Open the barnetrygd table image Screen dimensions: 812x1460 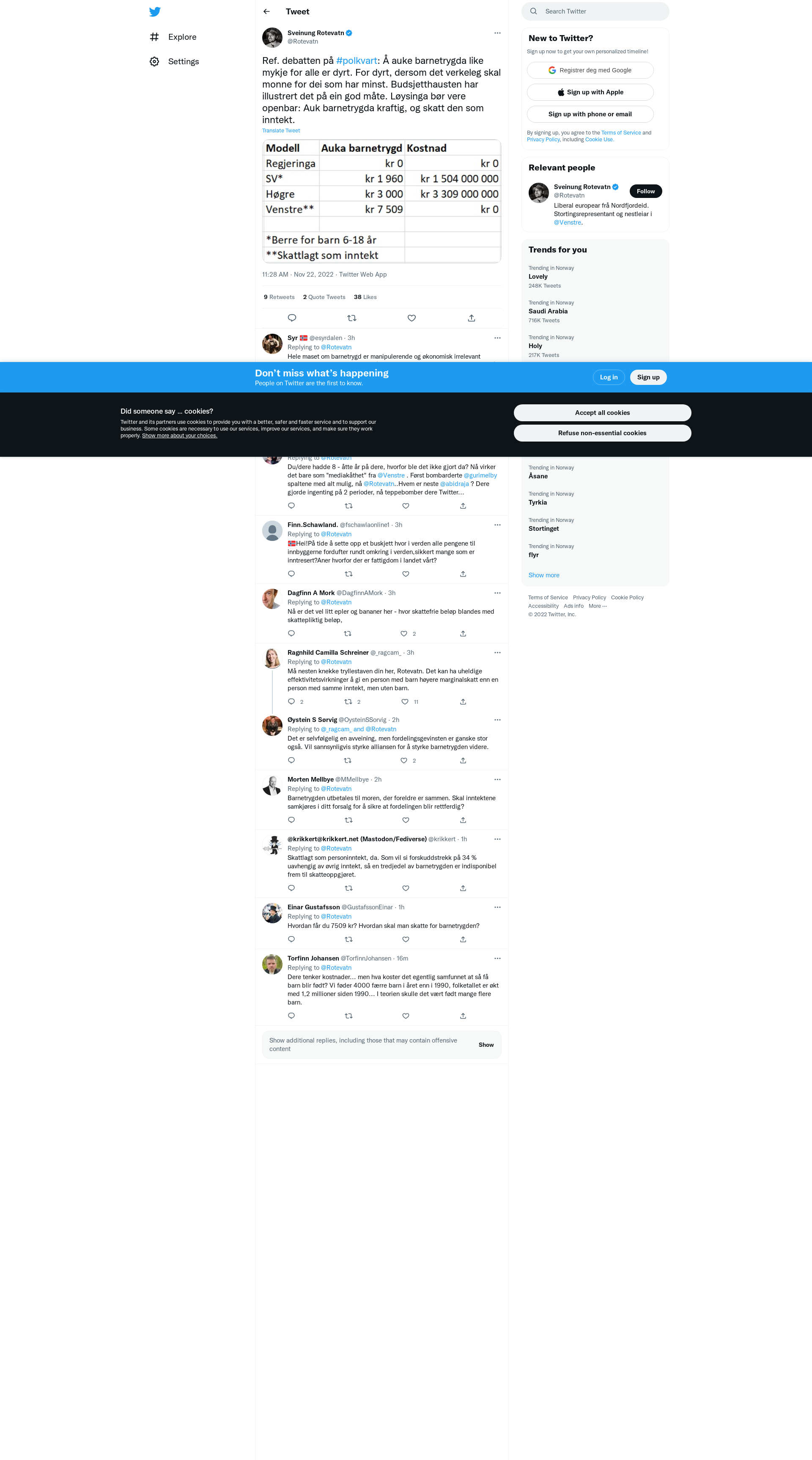point(381,201)
